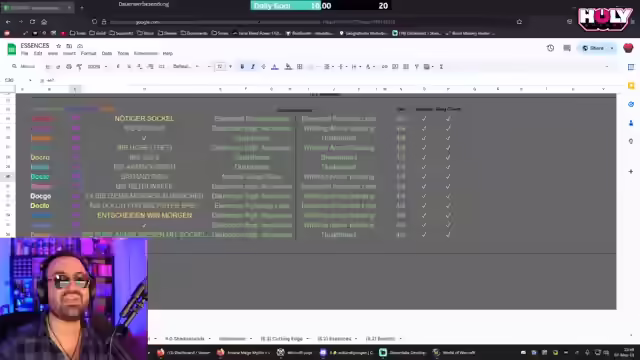Open Streamlabs Desktop from taskbar
The width and height of the screenshot is (640, 360).
pyautogui.click(x=402, y=353)
